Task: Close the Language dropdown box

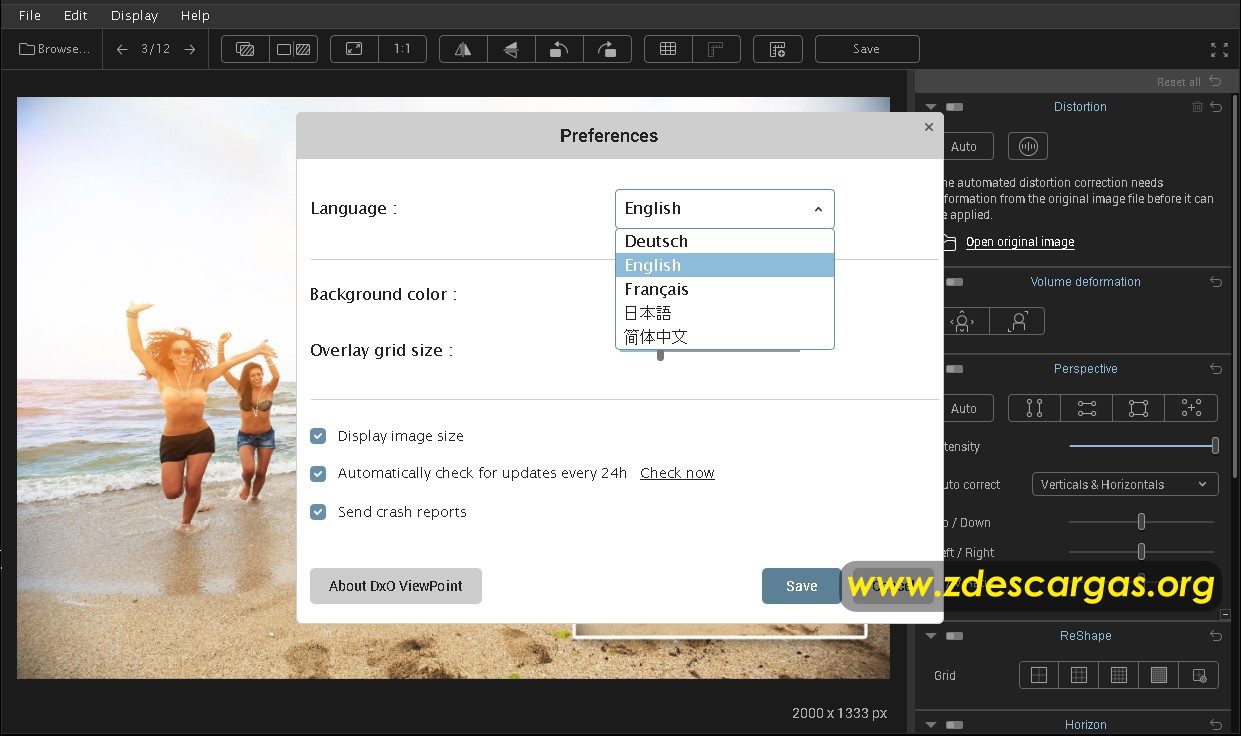Action: [x=725, y=209]
